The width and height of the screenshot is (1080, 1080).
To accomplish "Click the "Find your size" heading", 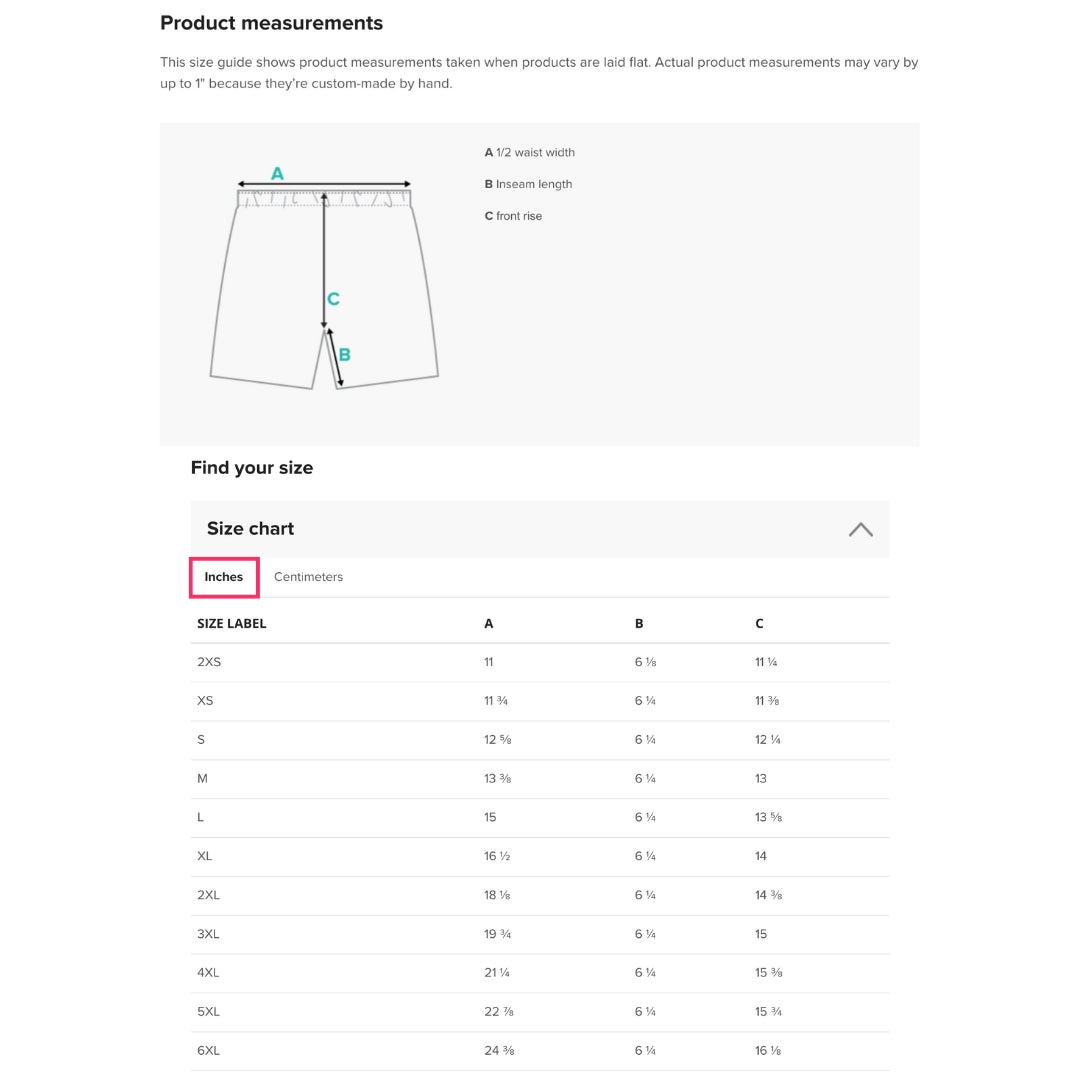I will tap(252, 468).
